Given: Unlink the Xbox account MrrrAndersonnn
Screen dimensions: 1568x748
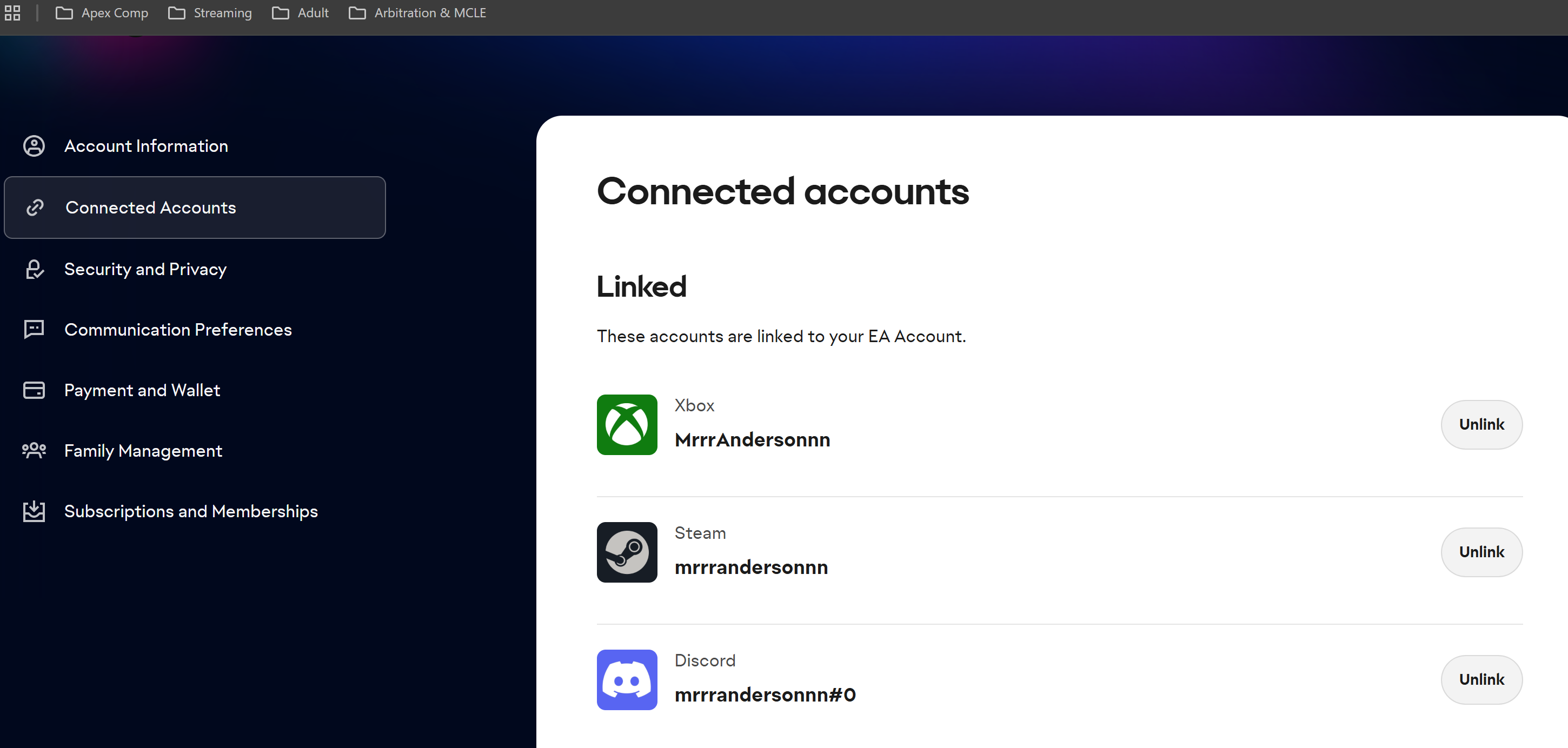Looking at the screenshot, I should click(x=1481, y=424).
